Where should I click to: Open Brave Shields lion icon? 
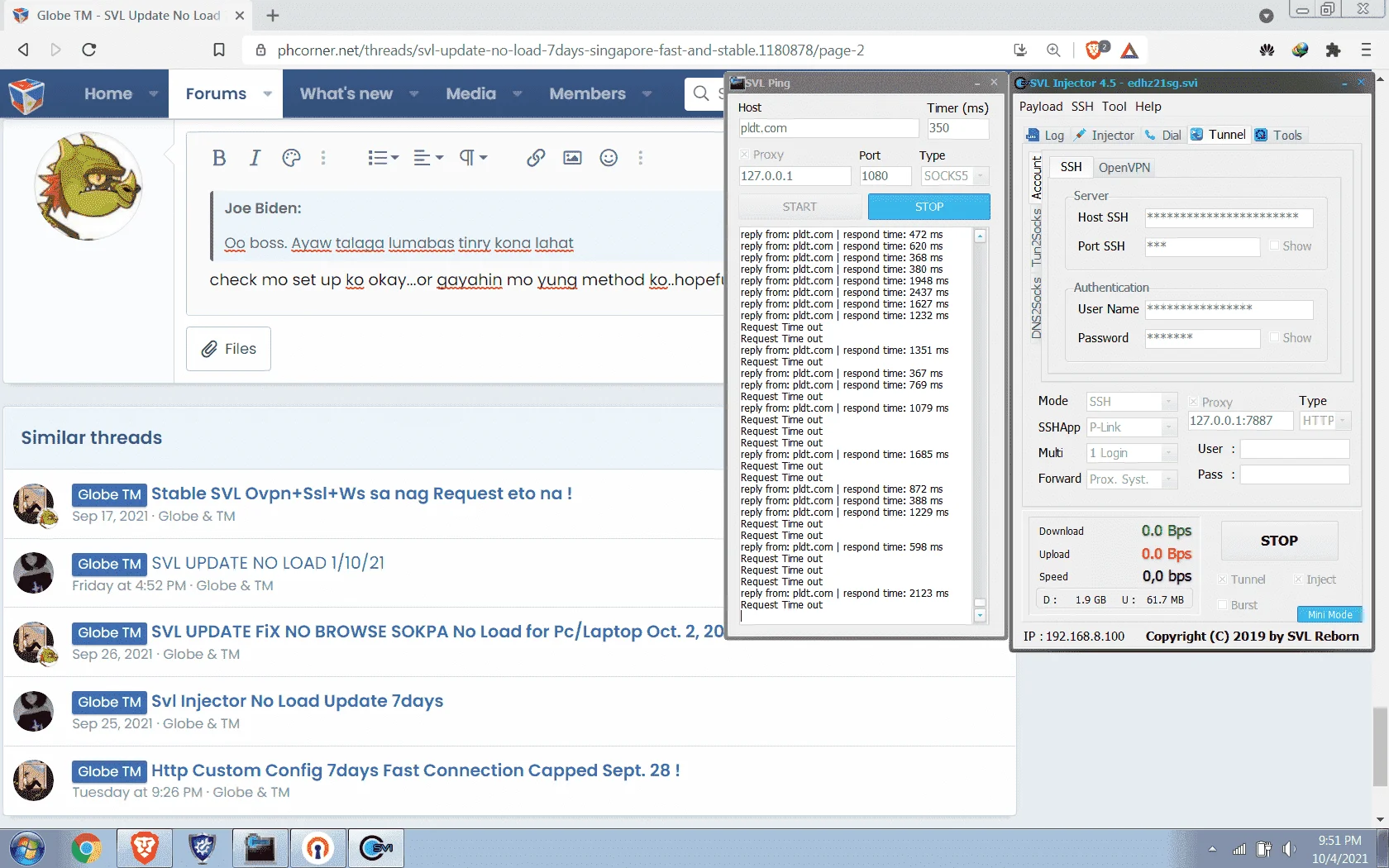pyautogui.click(x=1095, y=50)
